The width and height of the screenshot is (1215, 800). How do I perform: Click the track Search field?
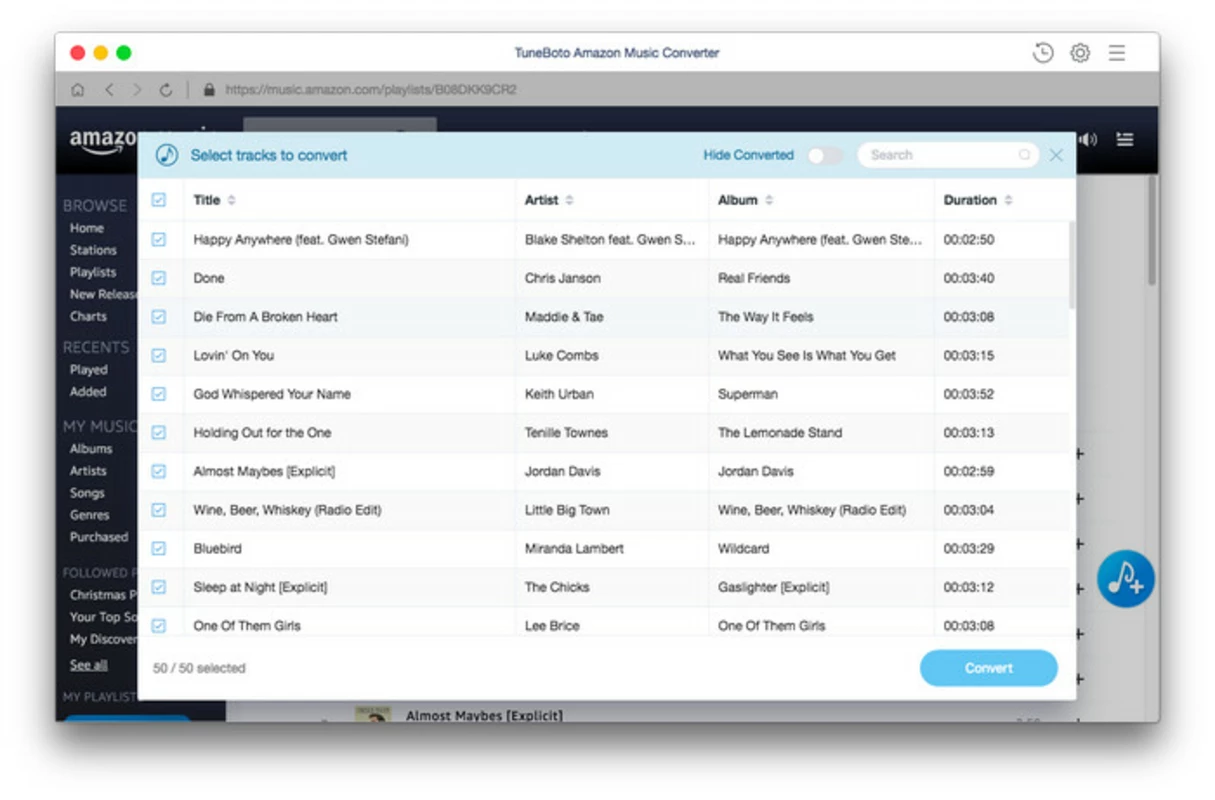[x=947, y=155]
